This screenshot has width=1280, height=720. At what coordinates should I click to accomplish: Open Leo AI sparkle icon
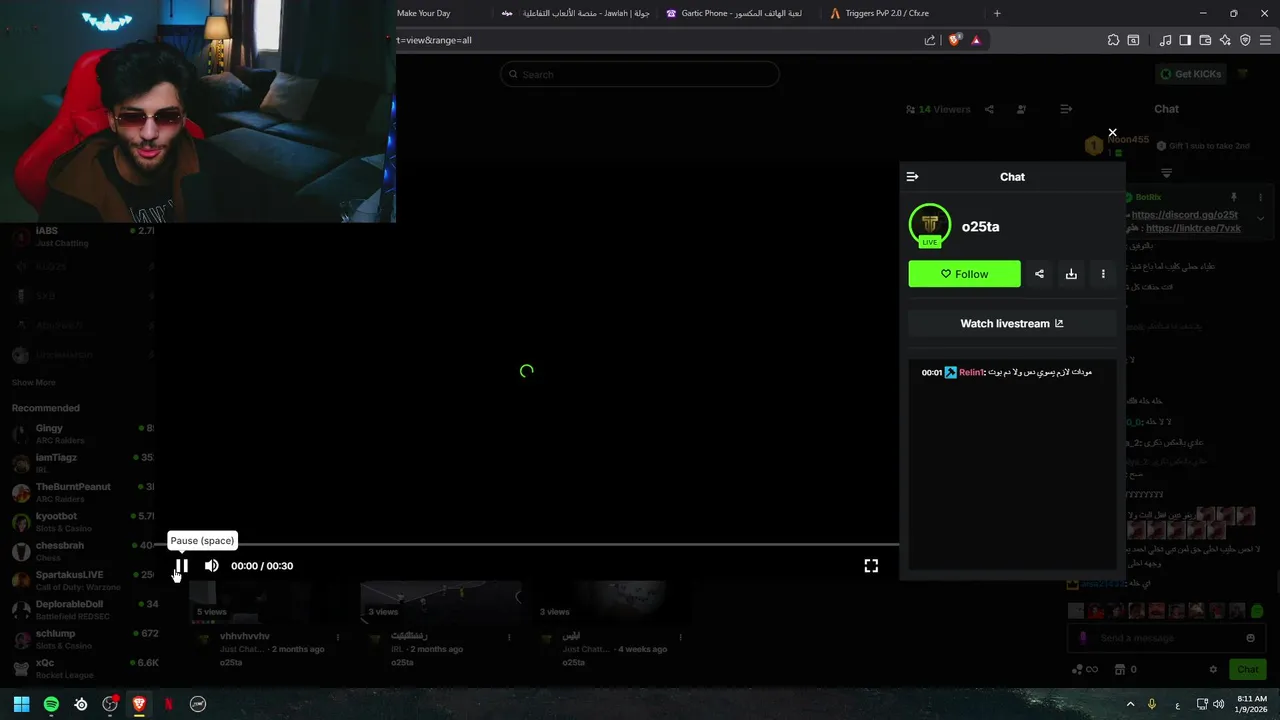(1225, 40)
